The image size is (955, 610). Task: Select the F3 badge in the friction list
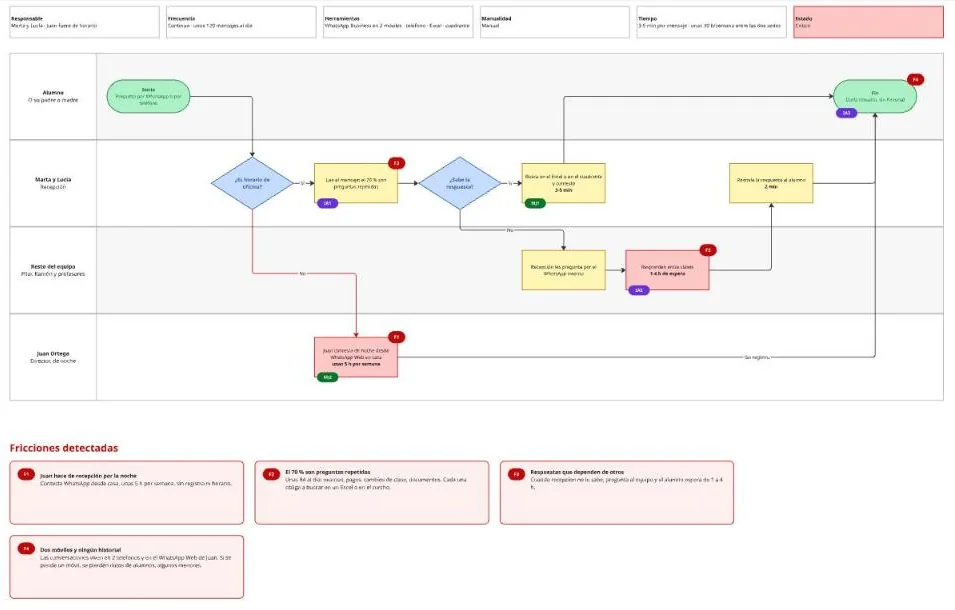(516, 474)
